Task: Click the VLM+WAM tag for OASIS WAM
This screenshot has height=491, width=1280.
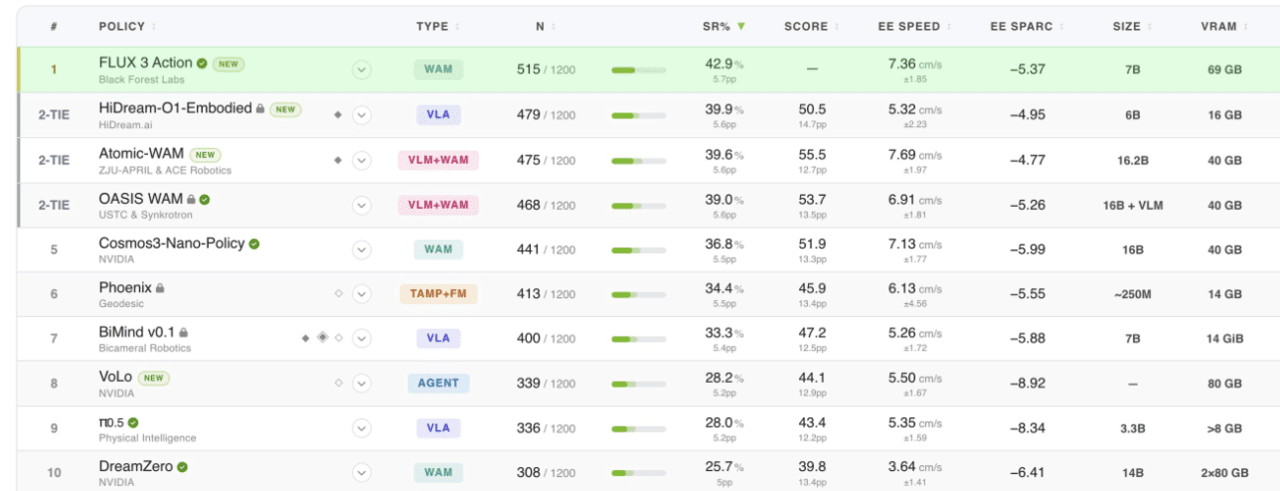Action: 438,205
